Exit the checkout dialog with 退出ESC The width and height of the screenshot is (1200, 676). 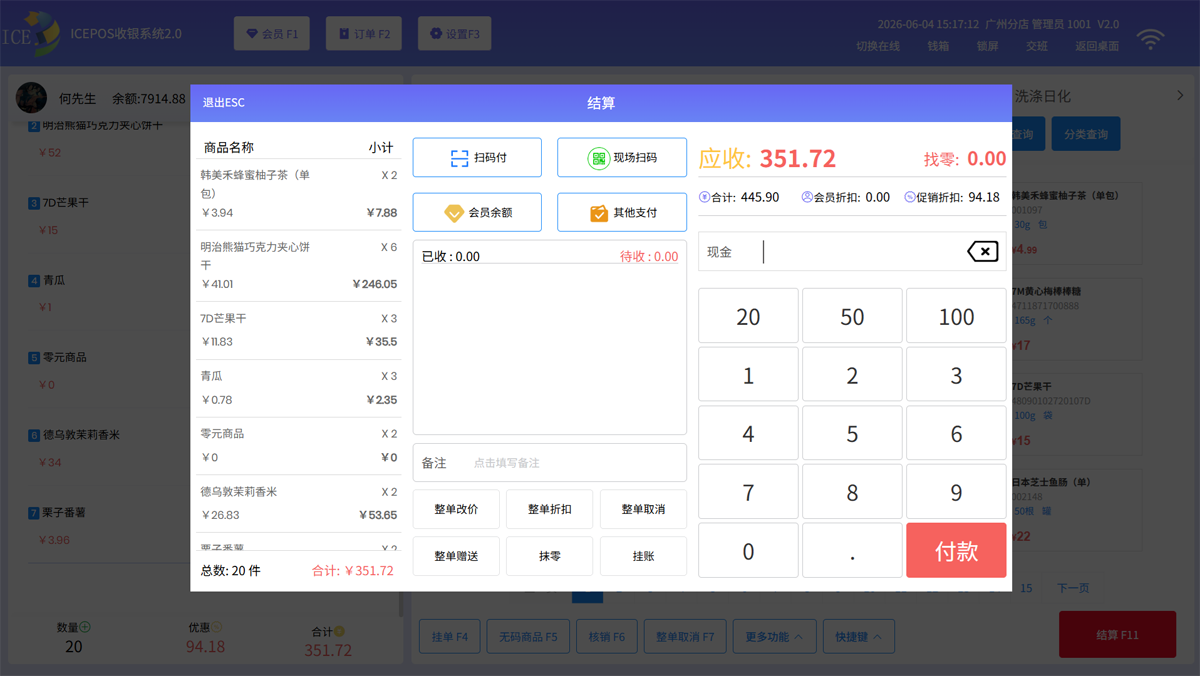[224, 103]
